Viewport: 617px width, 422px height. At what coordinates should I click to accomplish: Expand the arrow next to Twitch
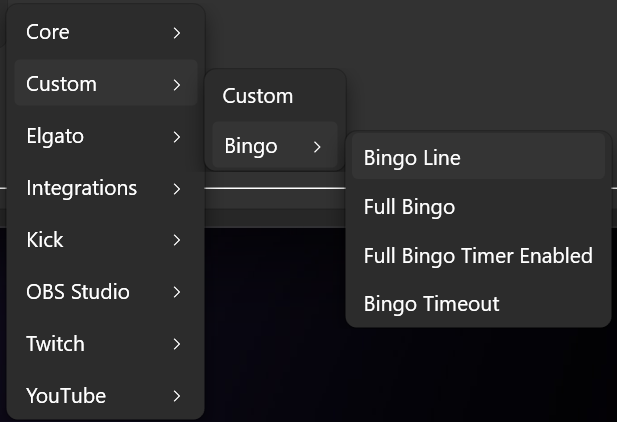(177, 344)
